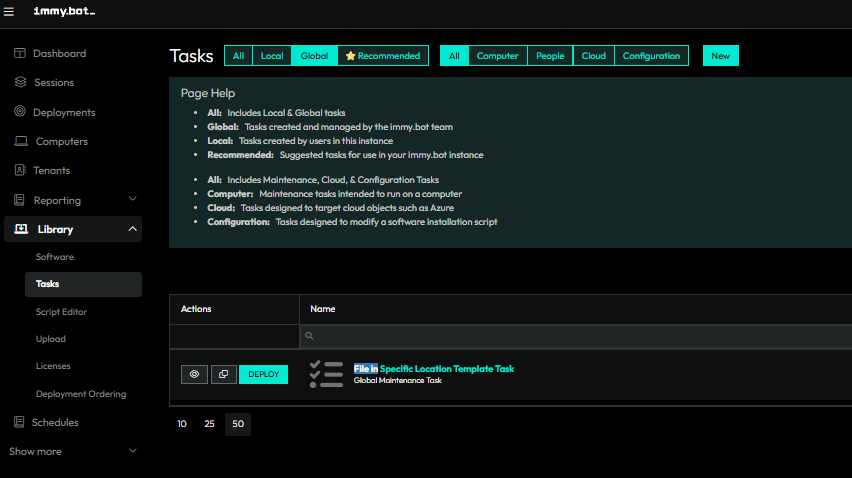Expand the Show more section
This screenshot has width=852, height=478.
(133, 451)
